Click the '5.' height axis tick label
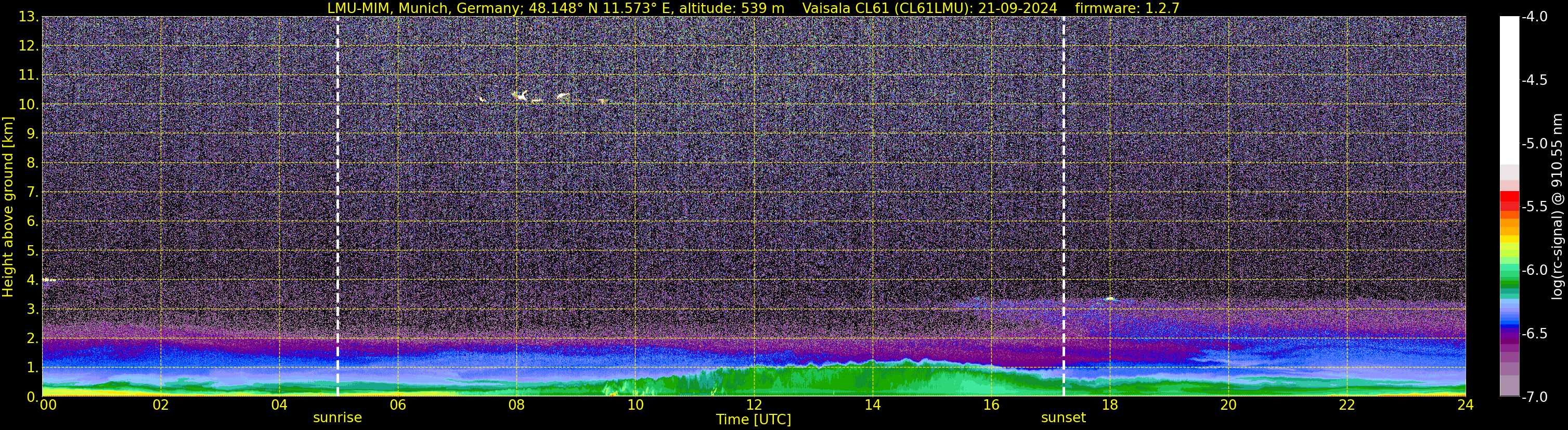1568x430 pixels. tap(32, 251)
